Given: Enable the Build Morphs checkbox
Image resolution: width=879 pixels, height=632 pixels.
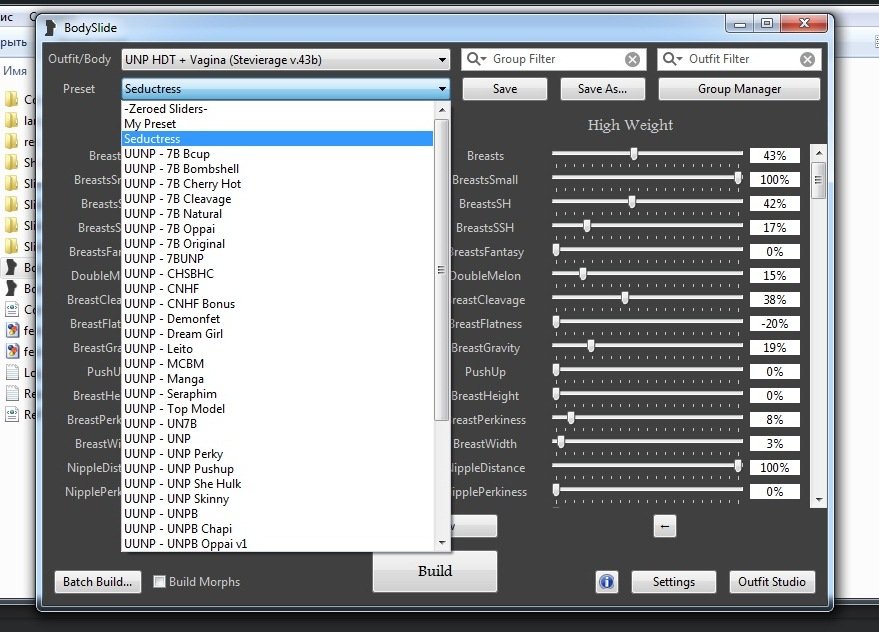Looking at the screenshot, I should click(x=160, y=582).
